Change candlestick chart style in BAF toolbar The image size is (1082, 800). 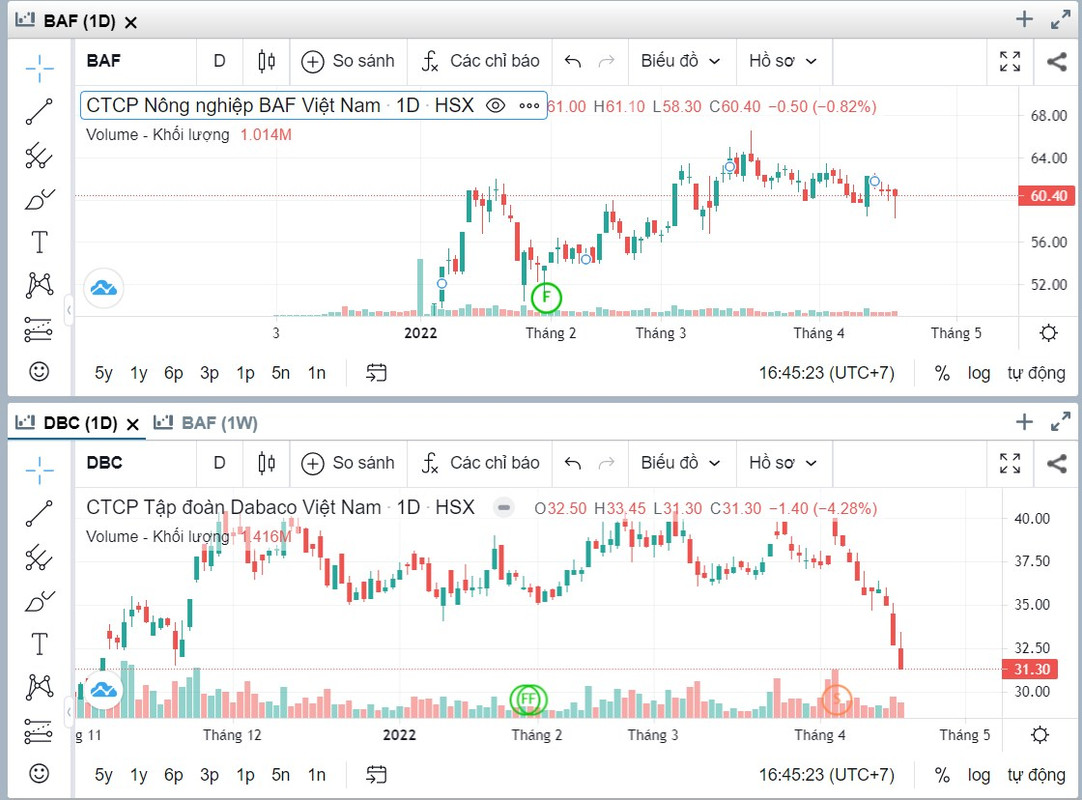pos(266,61)
